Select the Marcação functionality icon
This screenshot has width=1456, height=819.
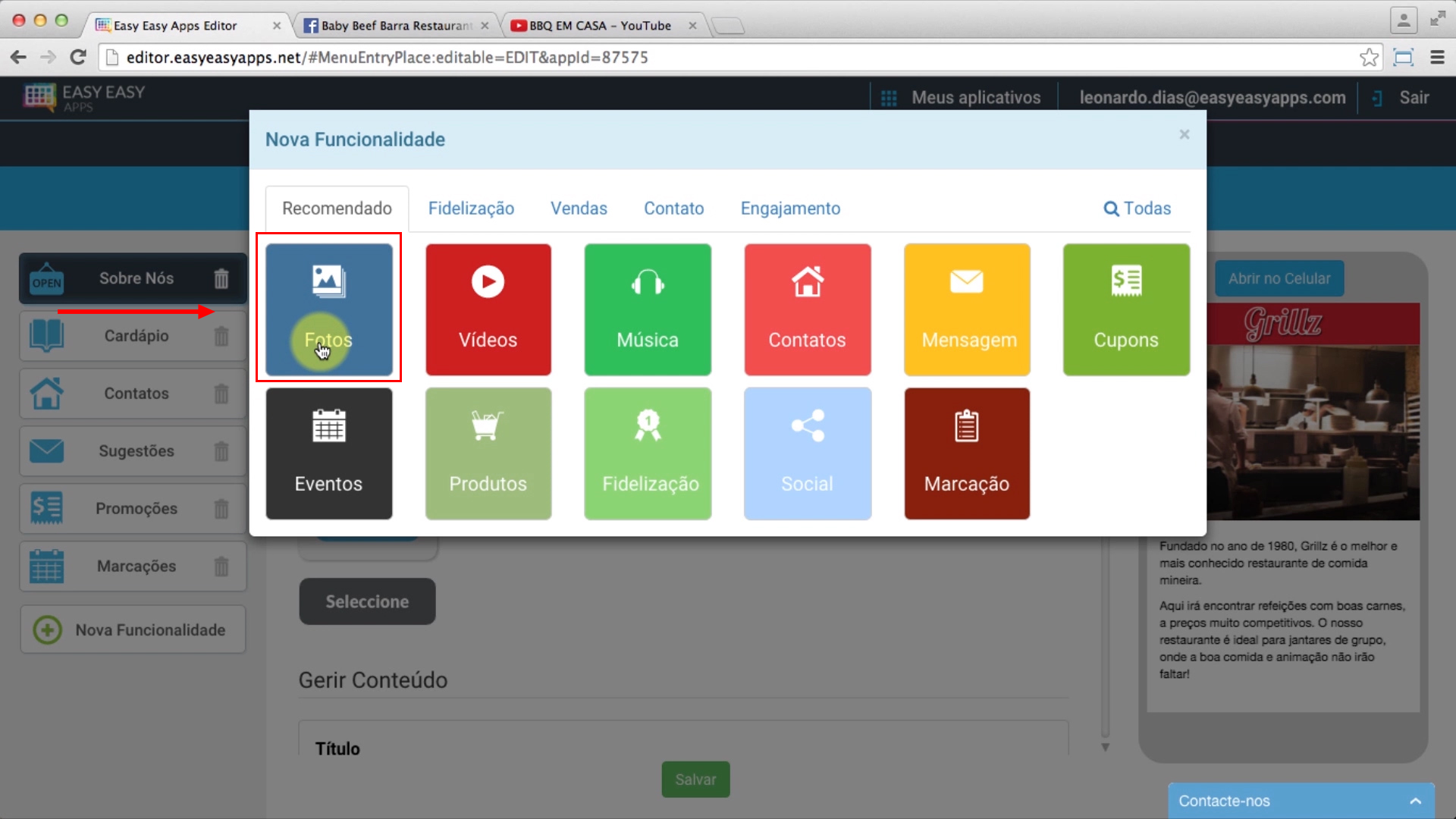(967, 454)
